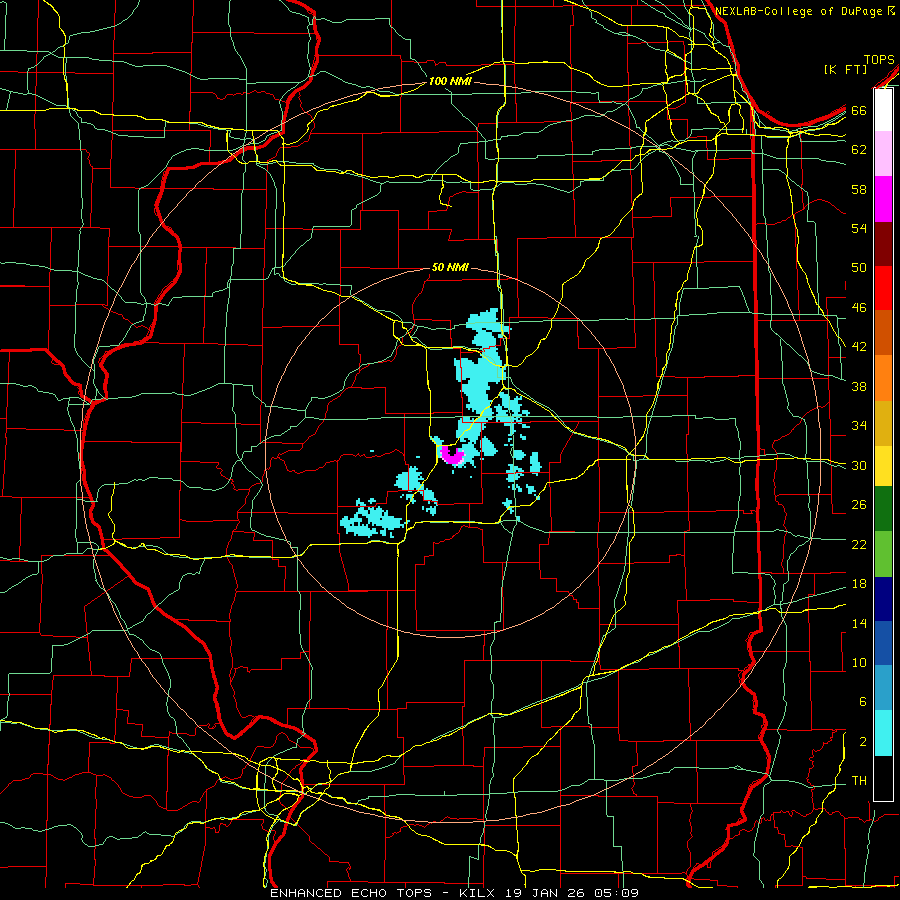Select the bright red legend swatch

tap(883, 288)
